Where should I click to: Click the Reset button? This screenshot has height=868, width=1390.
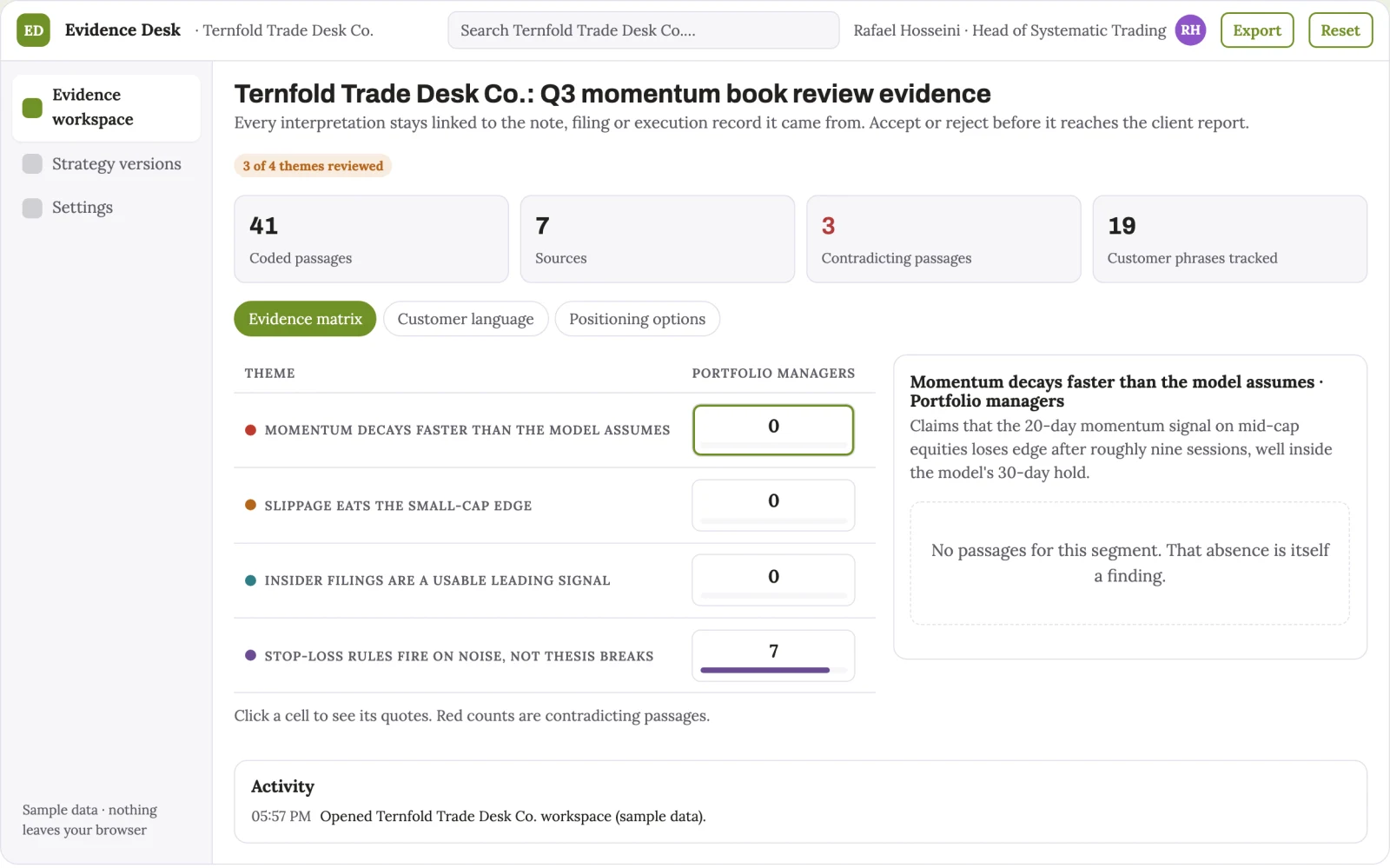(1340, 30)
